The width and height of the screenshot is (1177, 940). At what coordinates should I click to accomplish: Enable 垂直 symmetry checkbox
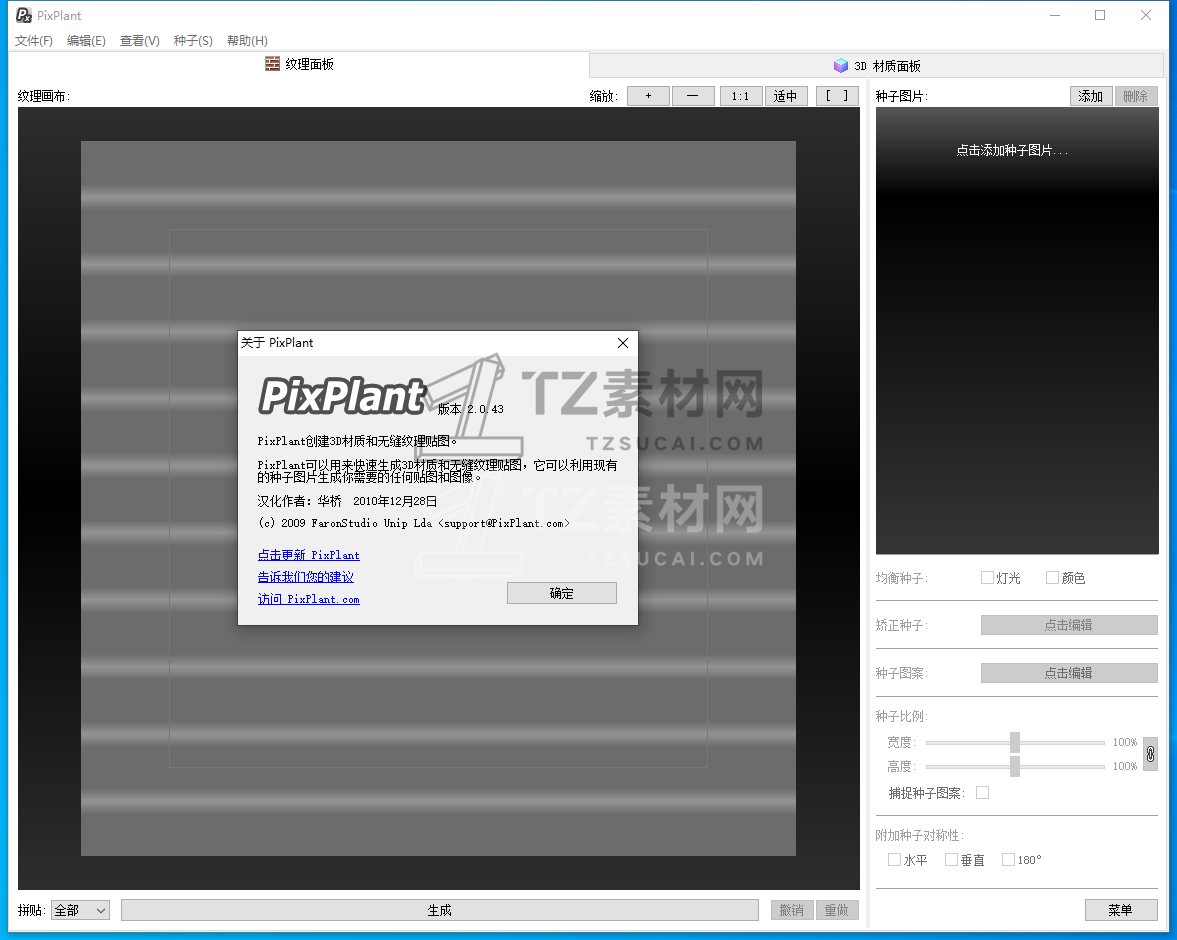pos(951,860)
